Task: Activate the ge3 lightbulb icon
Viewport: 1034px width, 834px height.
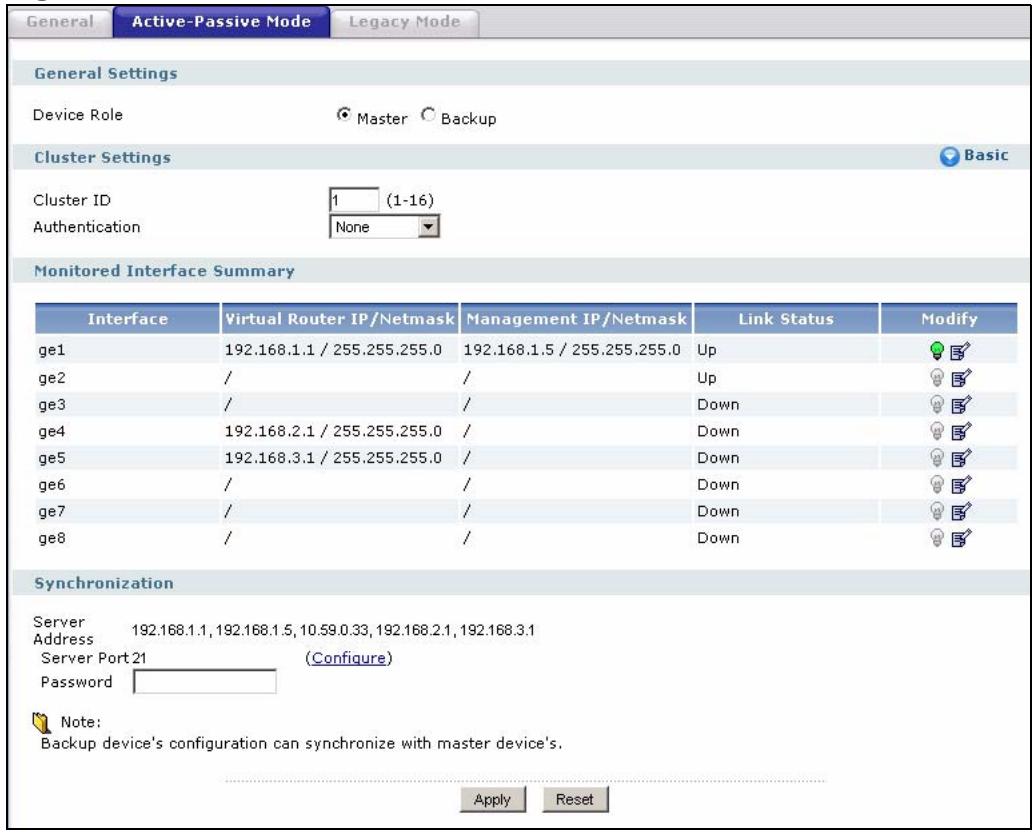Action: coord(936,404)
